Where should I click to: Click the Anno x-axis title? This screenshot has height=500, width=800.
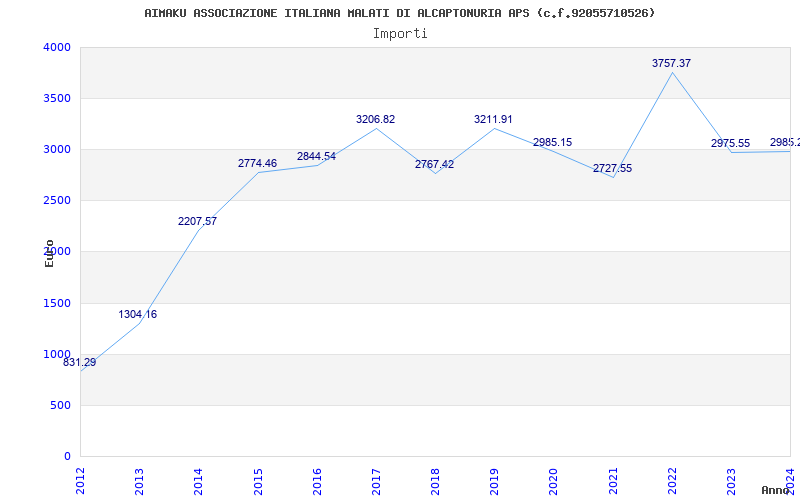point(776,490)
